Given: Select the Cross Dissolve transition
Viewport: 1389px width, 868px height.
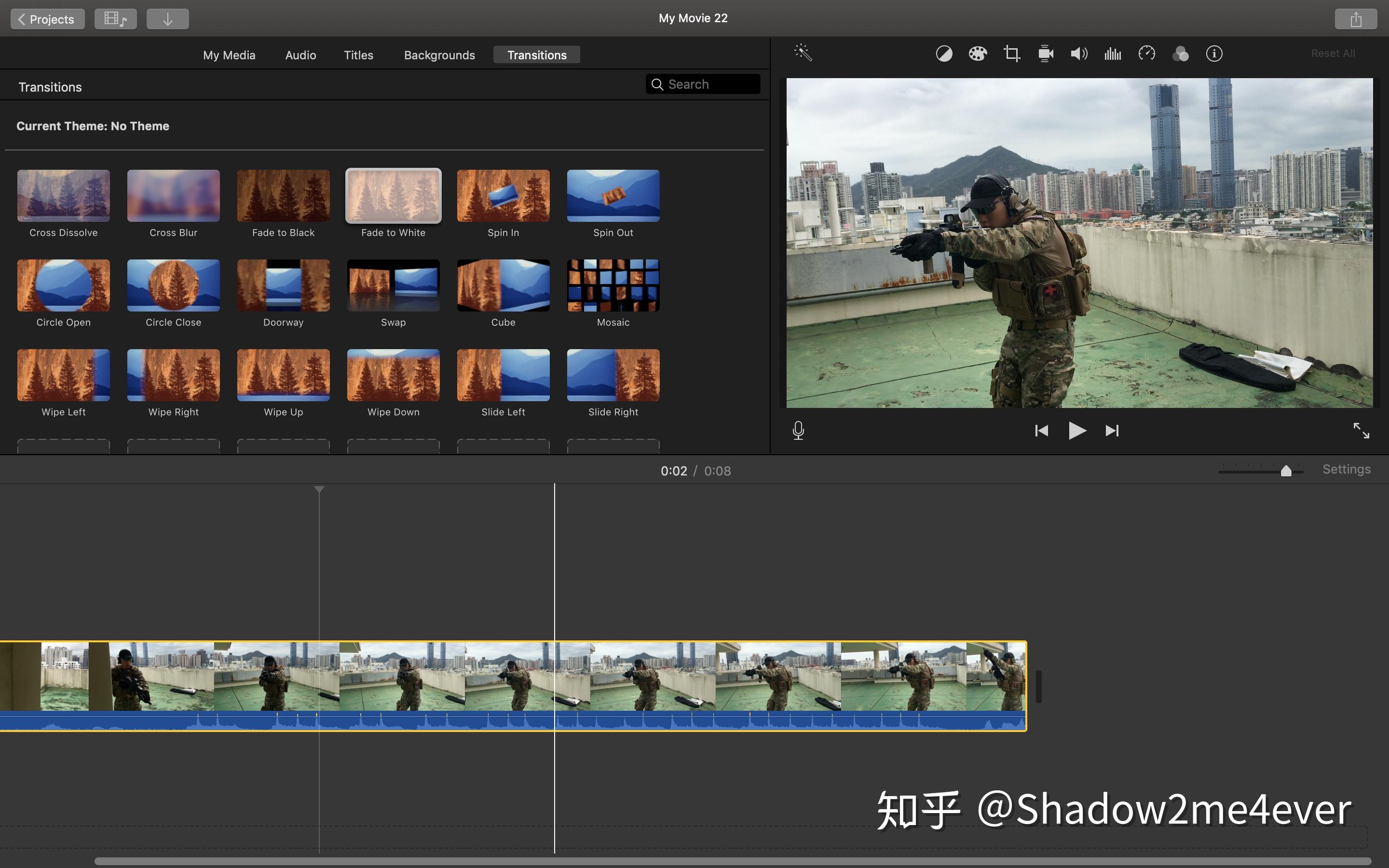Looking at the screenshot, I should [x=63, y=195].
